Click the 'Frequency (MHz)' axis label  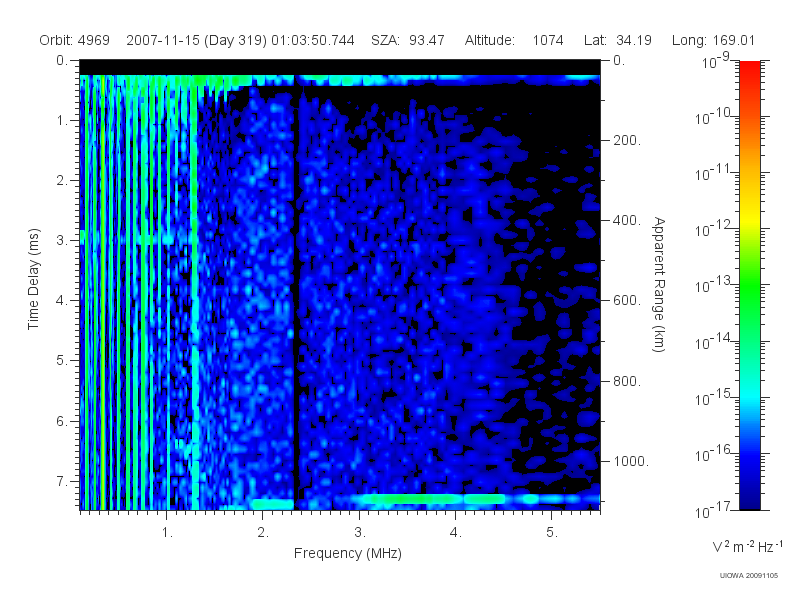pyautogui.click(x=348, y=554)
